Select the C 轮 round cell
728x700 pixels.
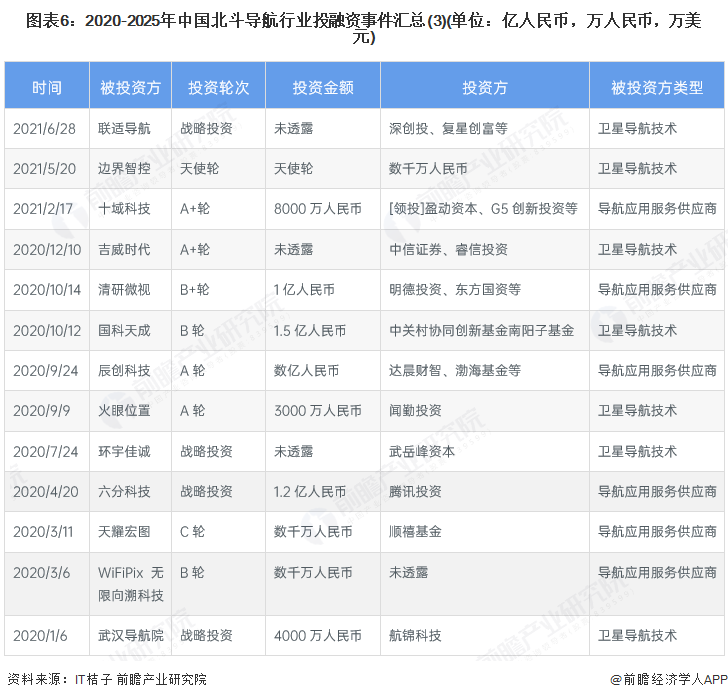click(192, 531)
